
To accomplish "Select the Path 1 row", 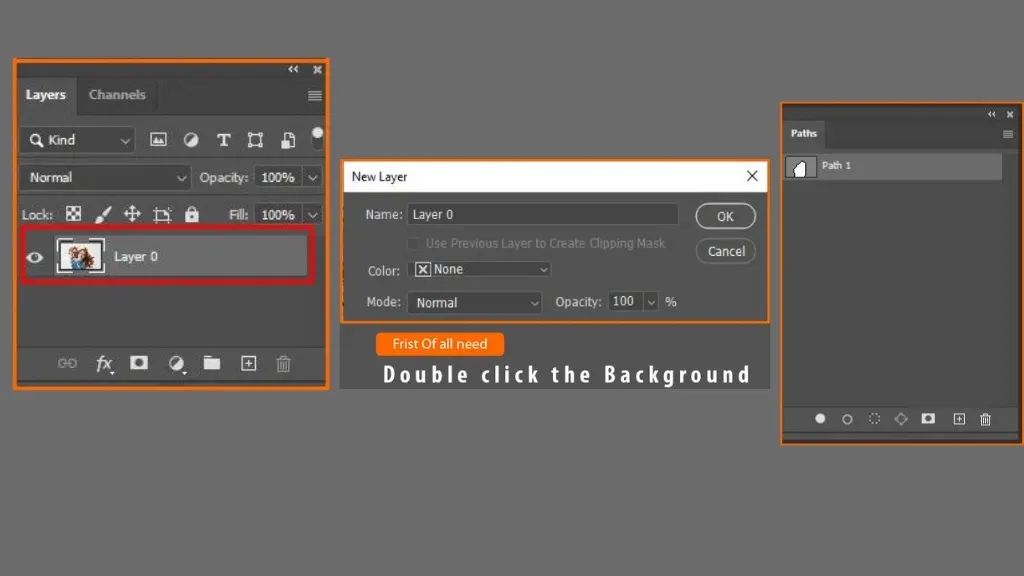I will (893, 167).
